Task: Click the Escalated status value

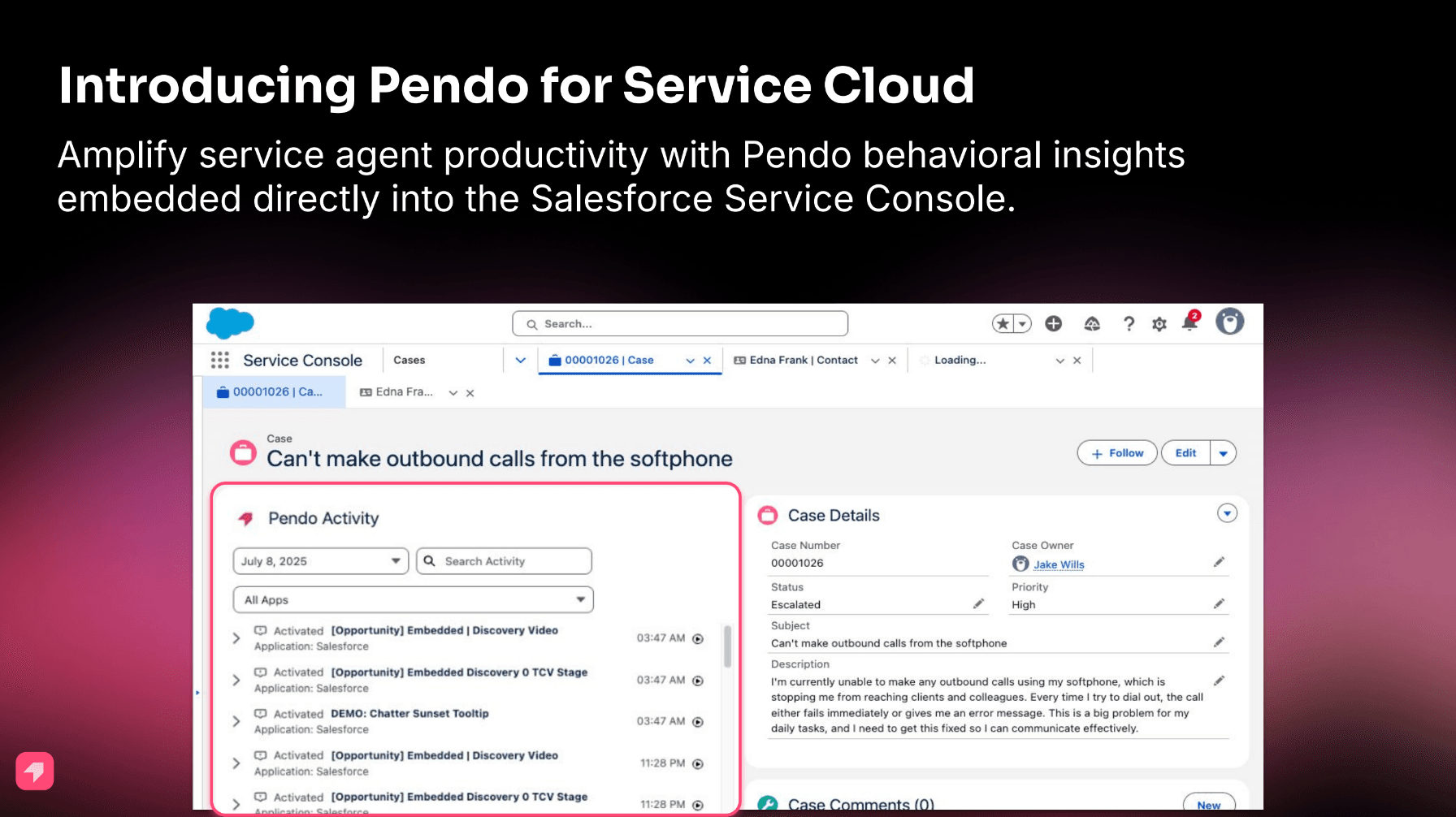Action: [x=795, y=605]
